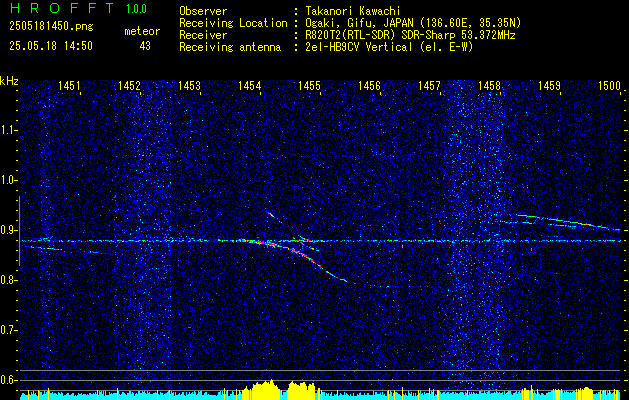Click the R820T2(RTL-SDR) receiver description

point(410,35)
